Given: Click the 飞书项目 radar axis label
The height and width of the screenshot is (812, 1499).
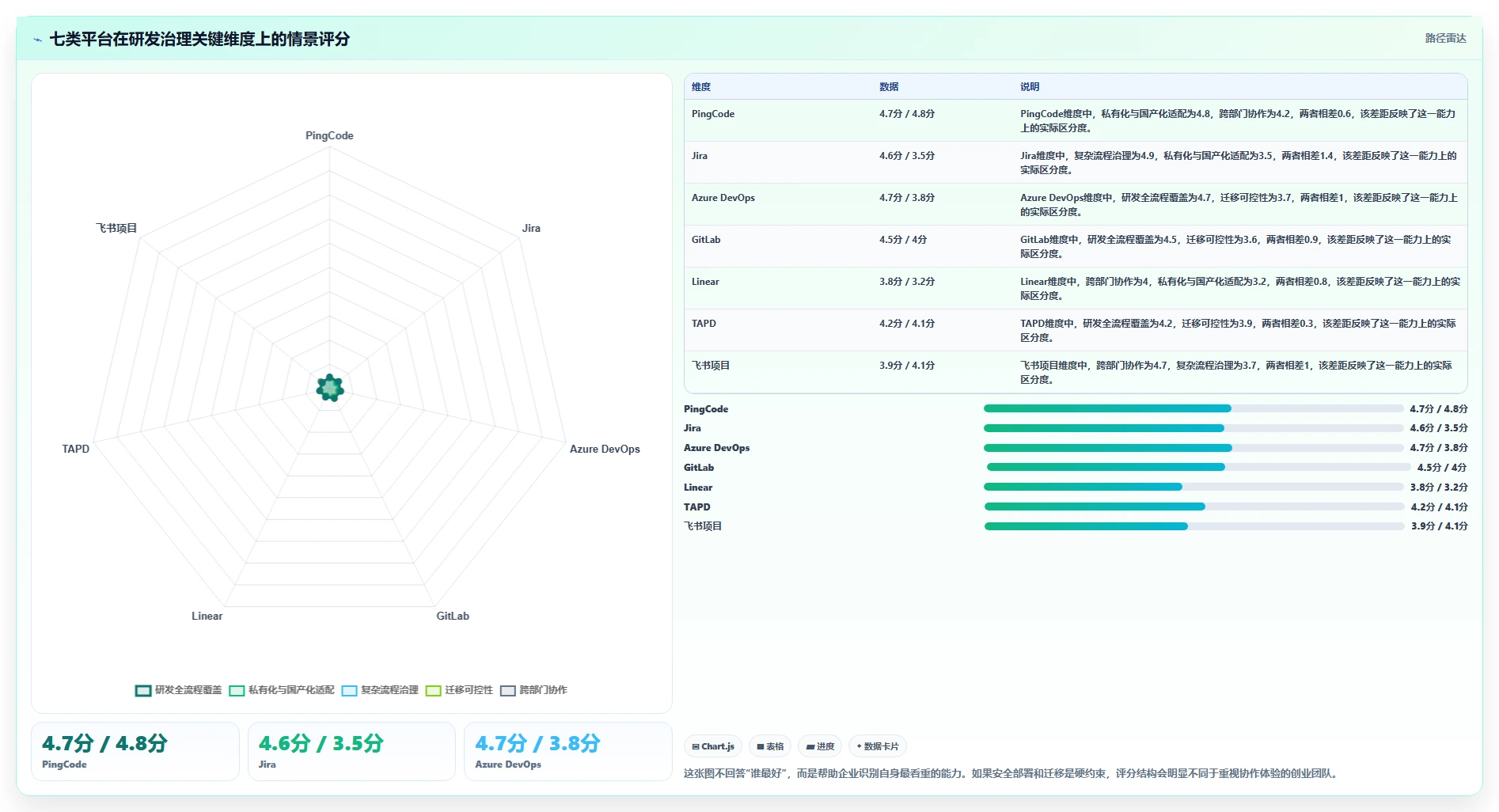Looking at the screenshot, I should [x=116, y=228].
